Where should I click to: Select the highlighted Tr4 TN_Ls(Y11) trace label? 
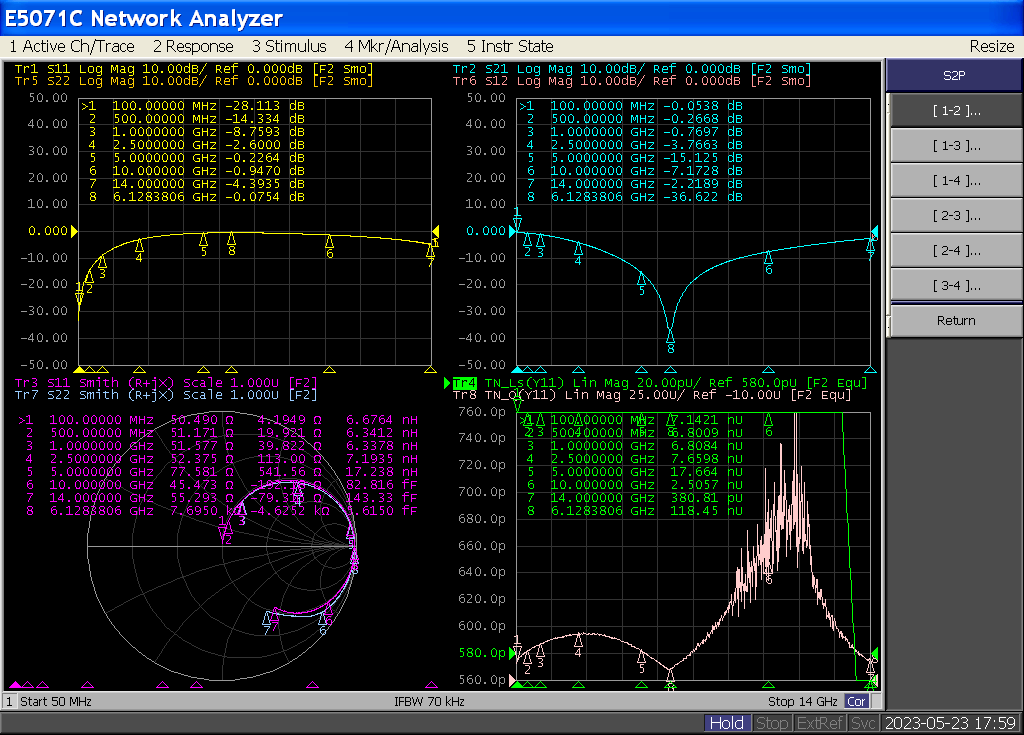tap(660, 383)
